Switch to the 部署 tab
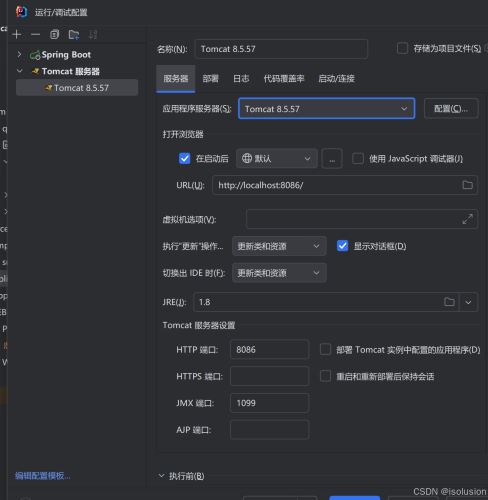The height and width of the screenshot is (500, 488). [211, 79]
